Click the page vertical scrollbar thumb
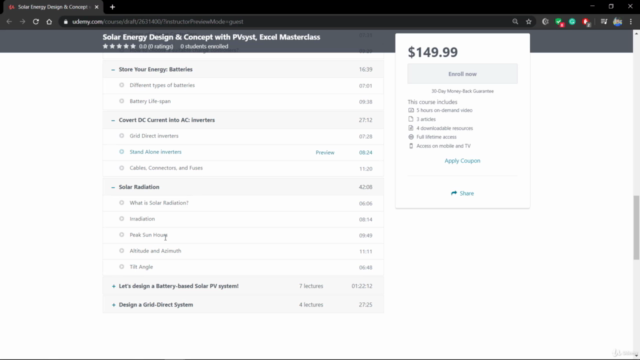Screen dimensions: 640x360 click(x=636, y=227)
